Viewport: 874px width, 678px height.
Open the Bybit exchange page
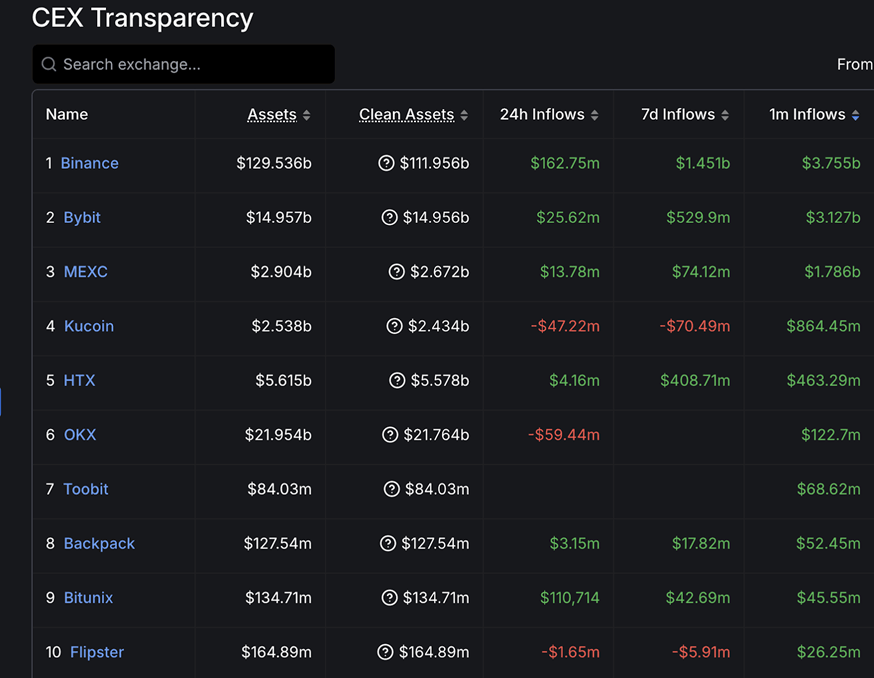82,217
